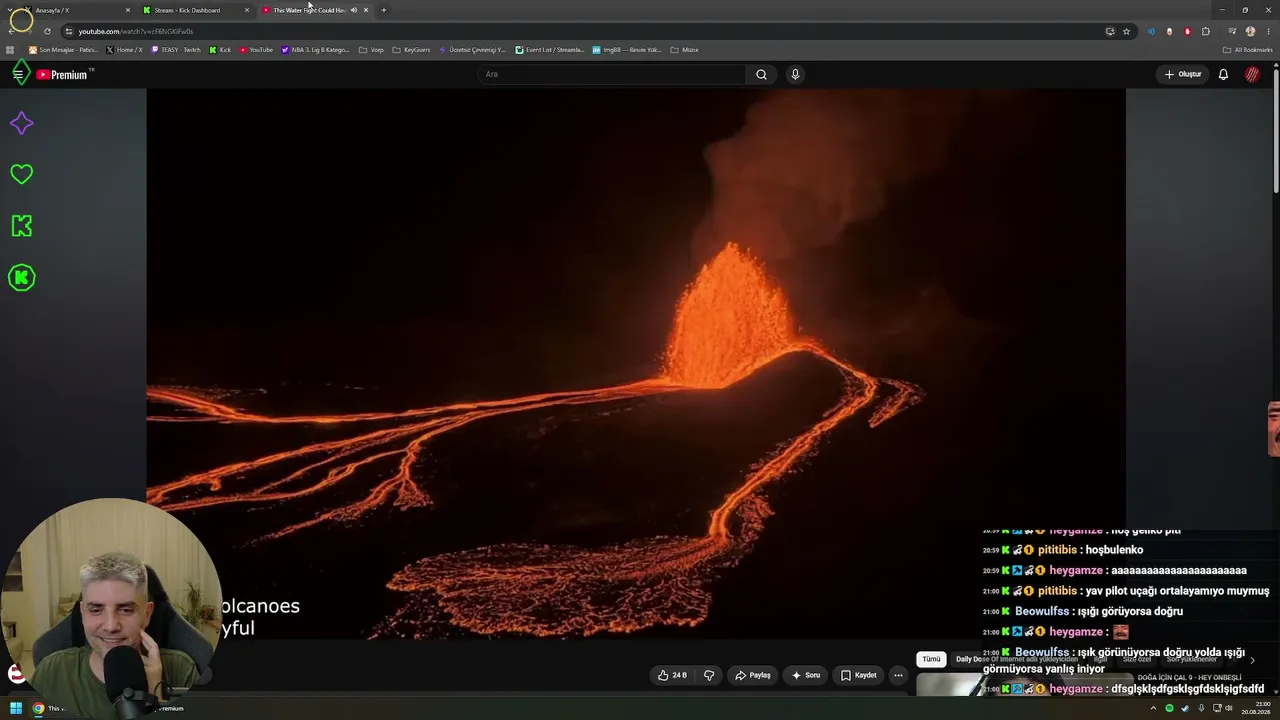Go to the YouTube Premium home logo

click(64, 75)
